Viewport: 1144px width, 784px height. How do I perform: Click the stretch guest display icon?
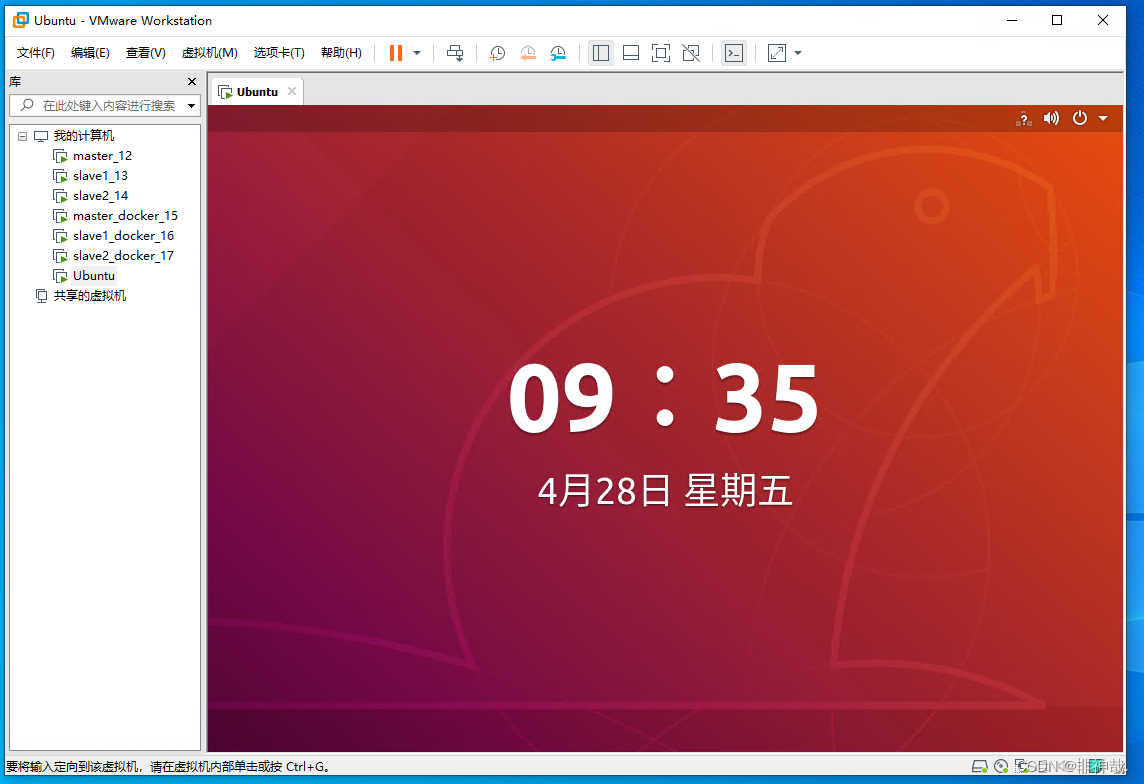[x=777, y=53]
